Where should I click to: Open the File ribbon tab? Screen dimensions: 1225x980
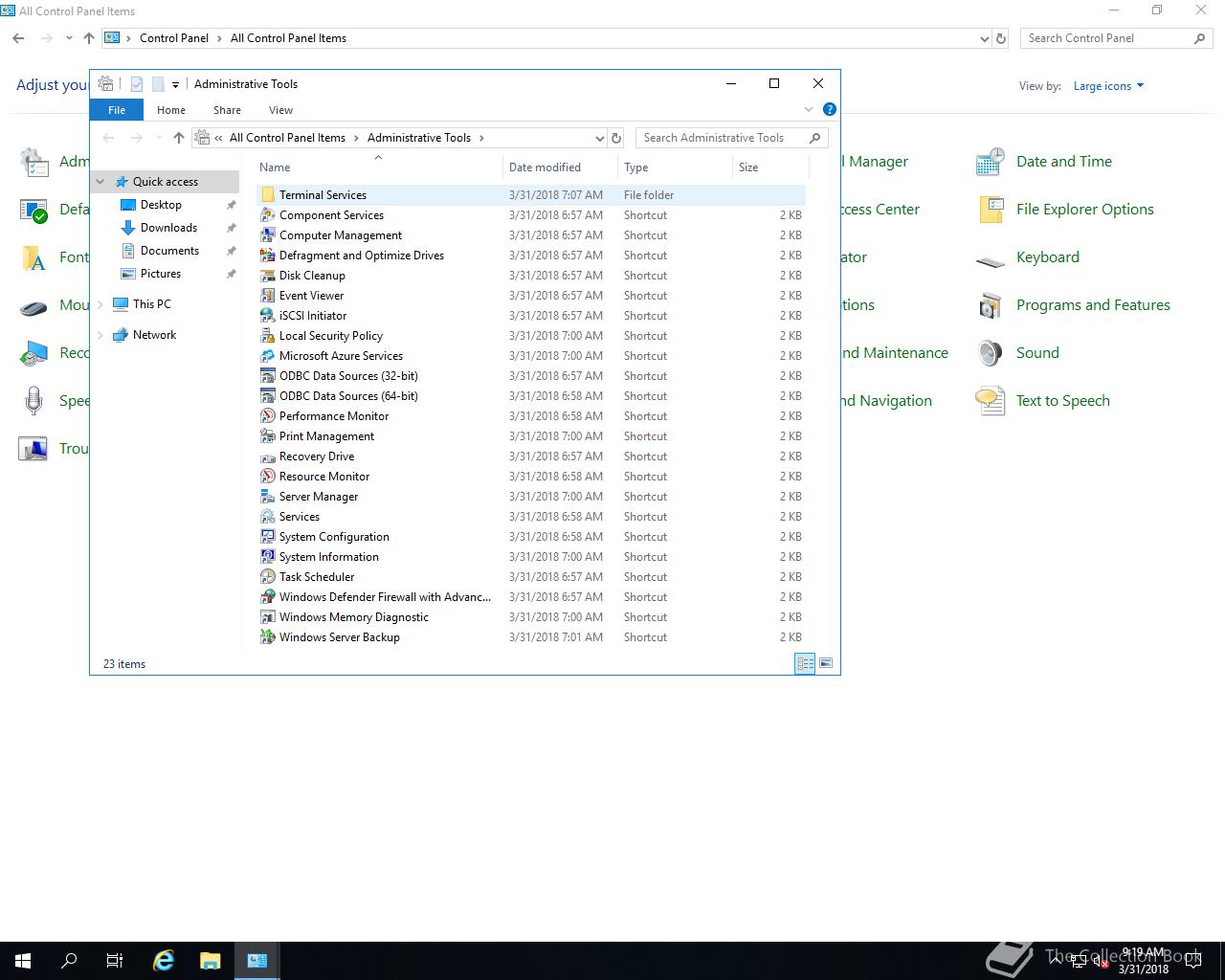pyautogui.click(x=117, y=110)
